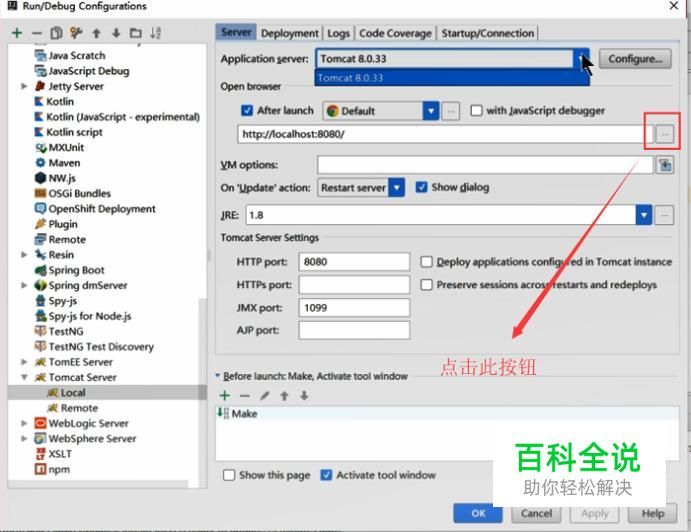Collapse the Before launch section
This screenshot has width=691, height=532.
click(218, 376)
